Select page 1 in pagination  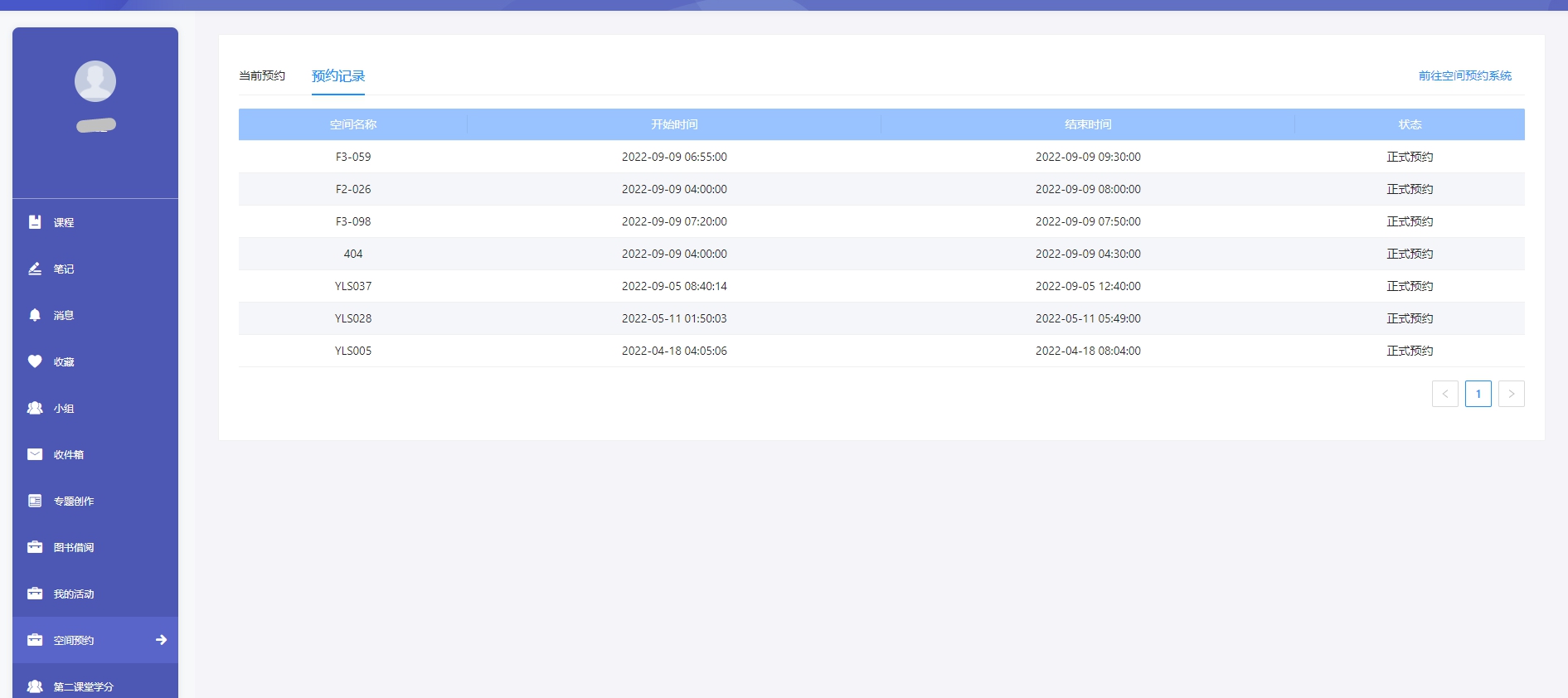coord(1478,394)
